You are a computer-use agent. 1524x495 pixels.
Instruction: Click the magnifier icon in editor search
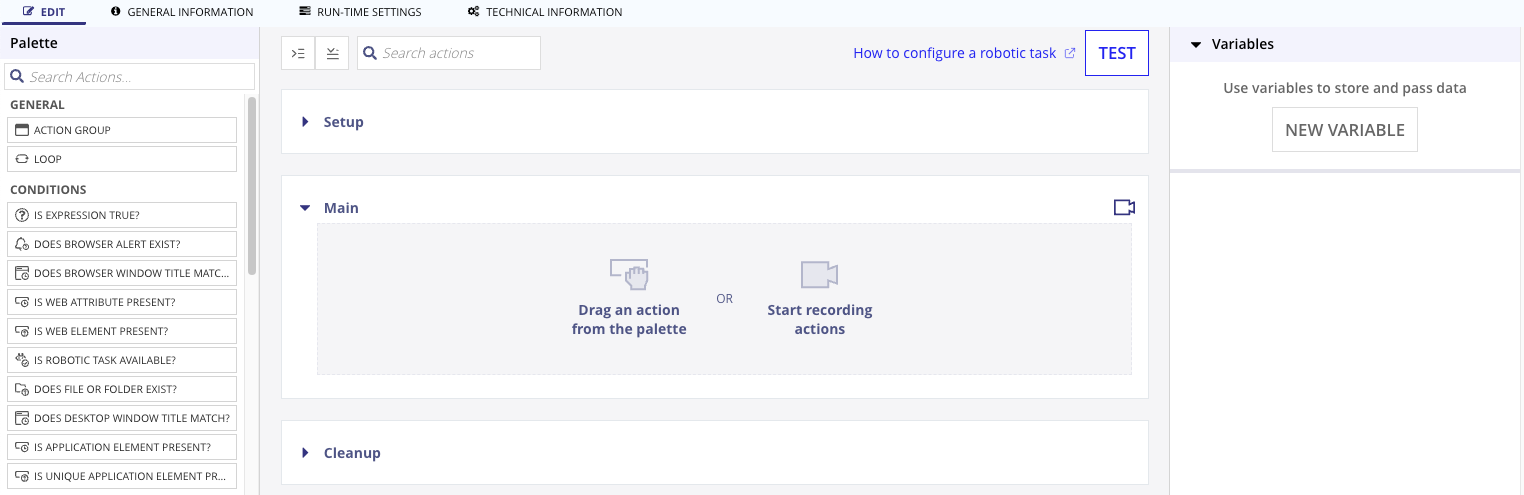click(x=369, y=54)
